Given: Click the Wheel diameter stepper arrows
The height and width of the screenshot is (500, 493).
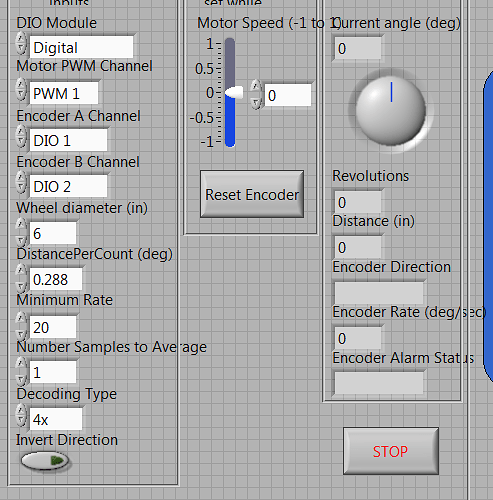Looking at the screenshot, I should coord(21,232).
